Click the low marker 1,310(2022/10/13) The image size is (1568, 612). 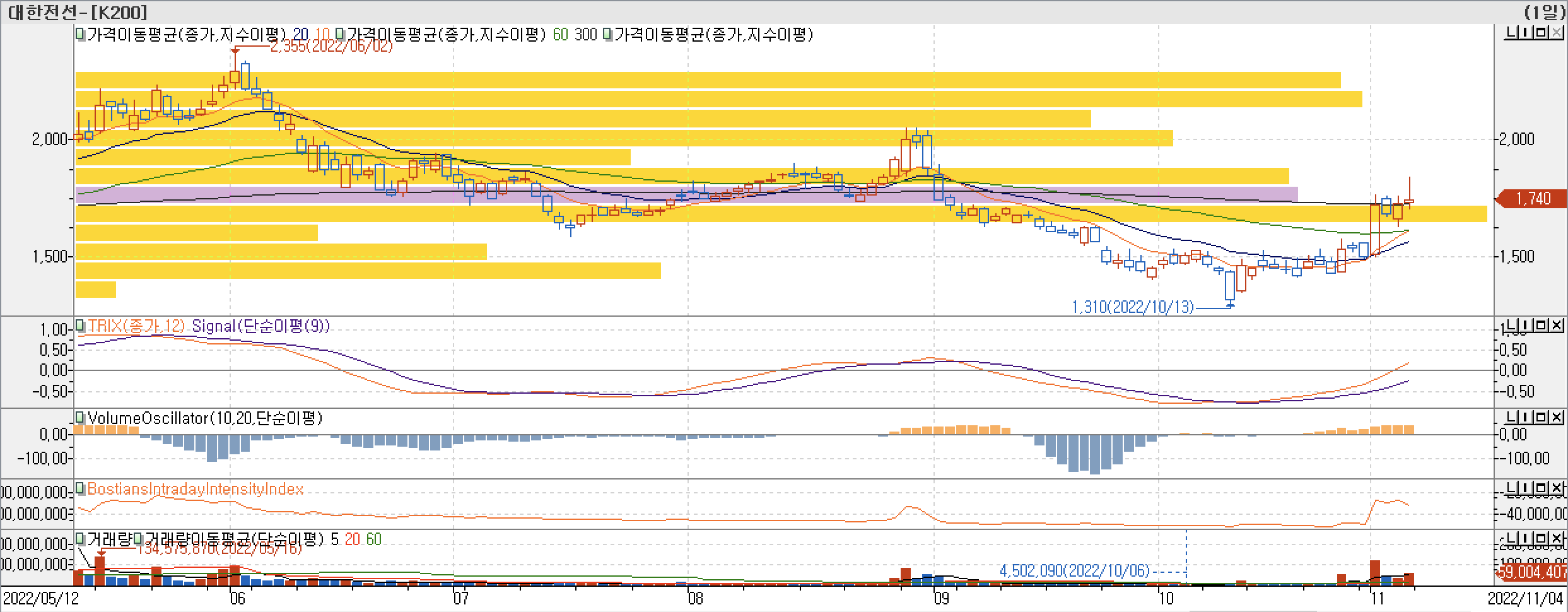point(1133,307)
